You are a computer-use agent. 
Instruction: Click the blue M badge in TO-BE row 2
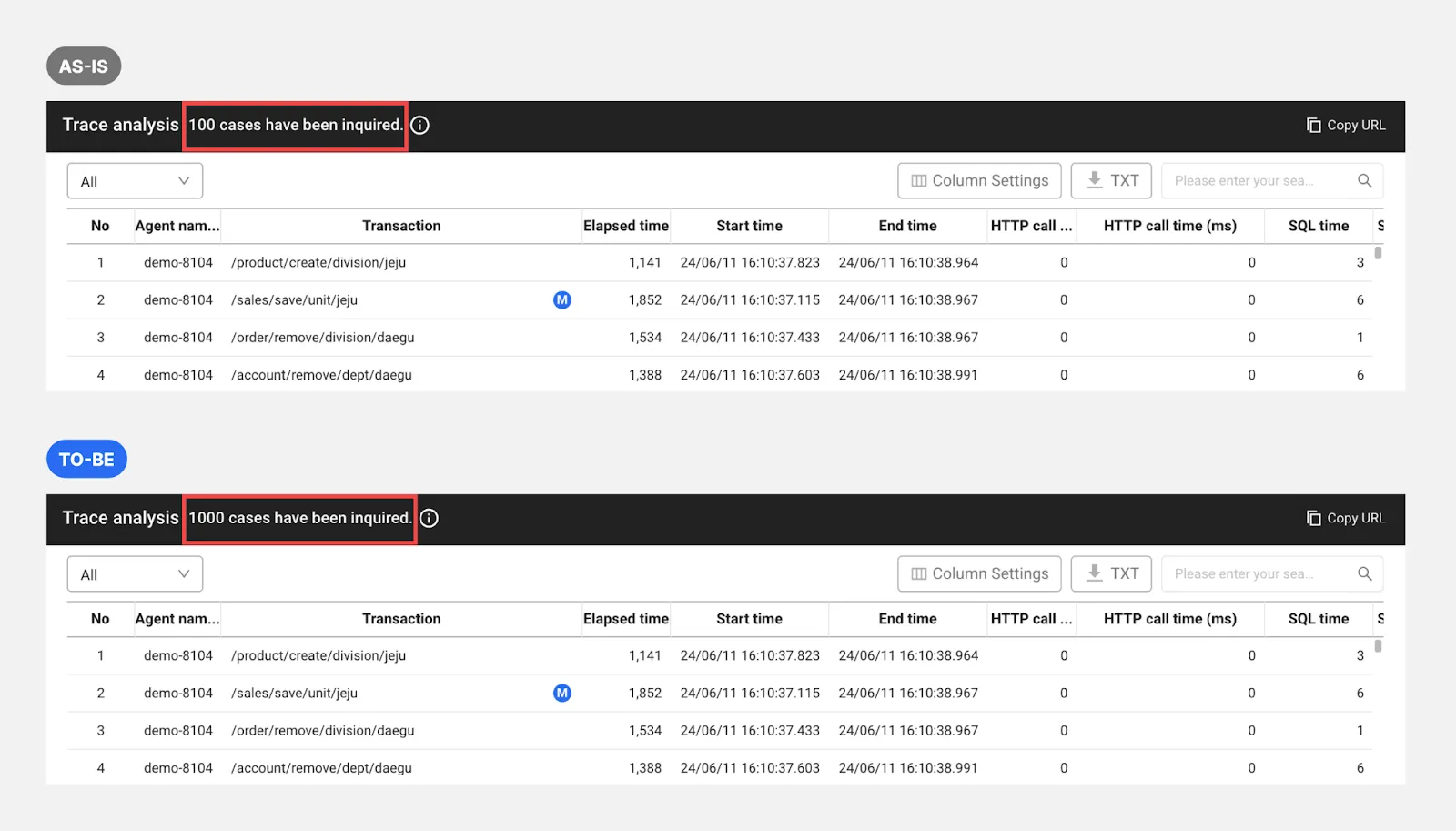tap(562, 694)
